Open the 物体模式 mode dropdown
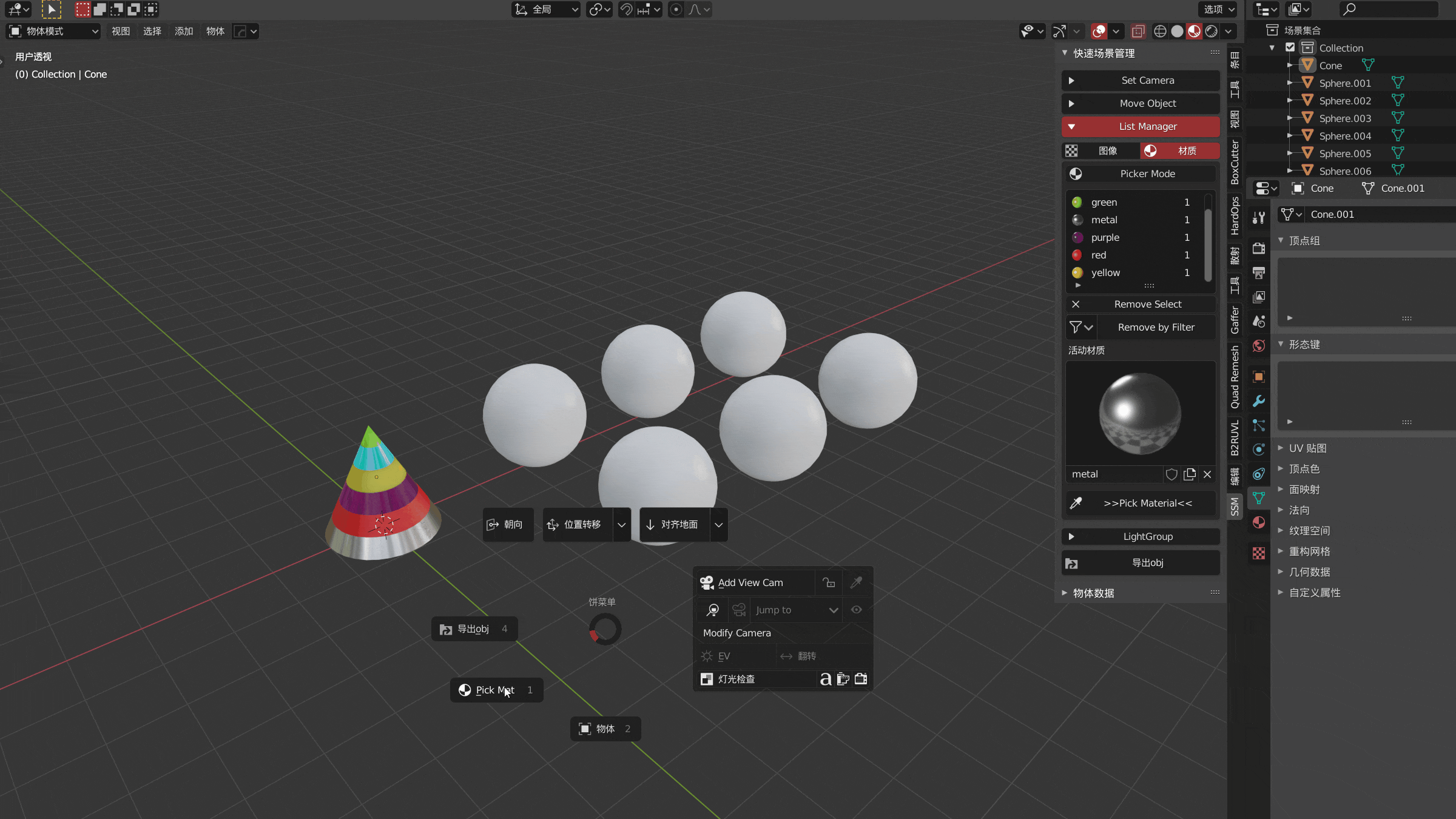This screenshot has width=1456, height=819. 53,31
